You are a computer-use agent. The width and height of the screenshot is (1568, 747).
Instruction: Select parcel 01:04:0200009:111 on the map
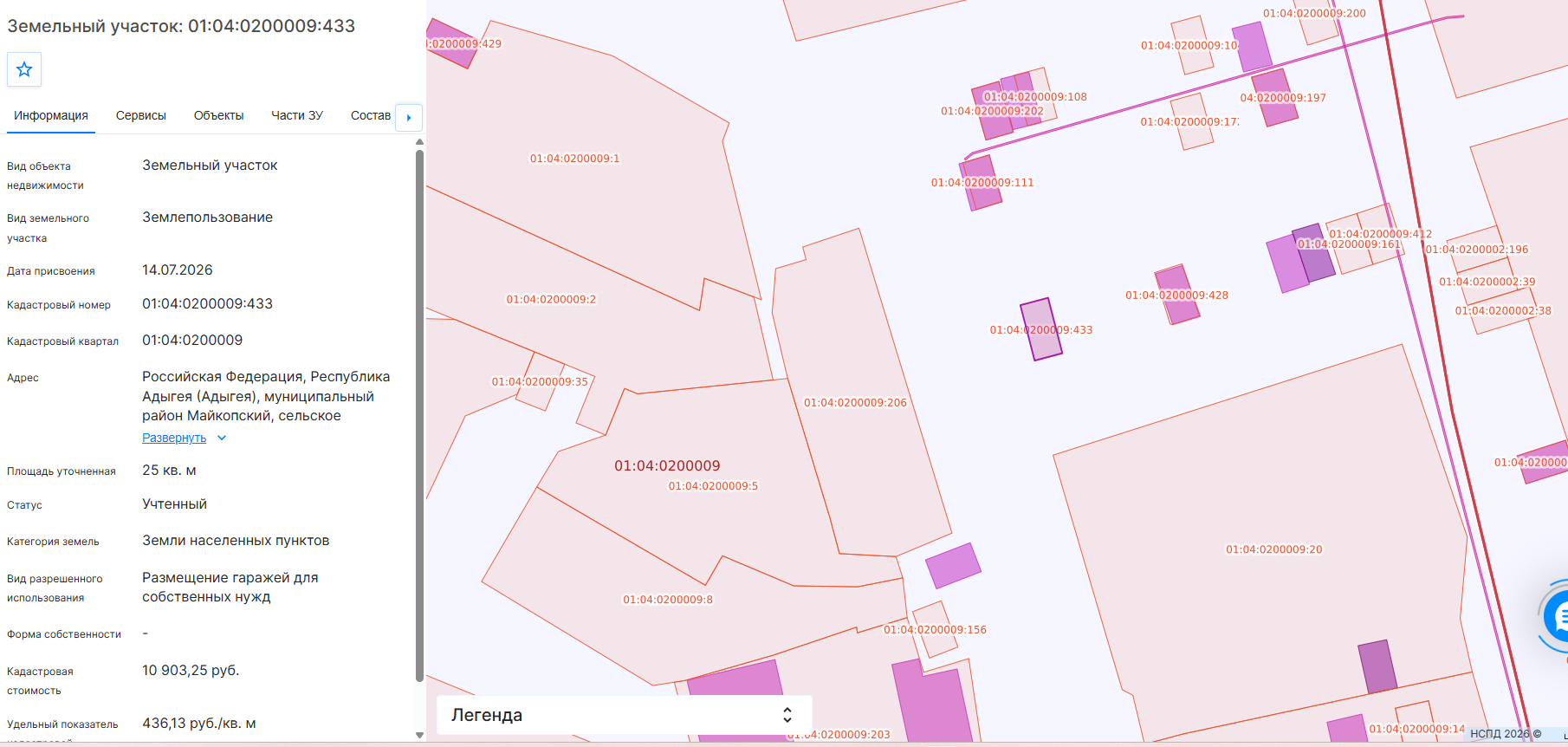(982, 183)
